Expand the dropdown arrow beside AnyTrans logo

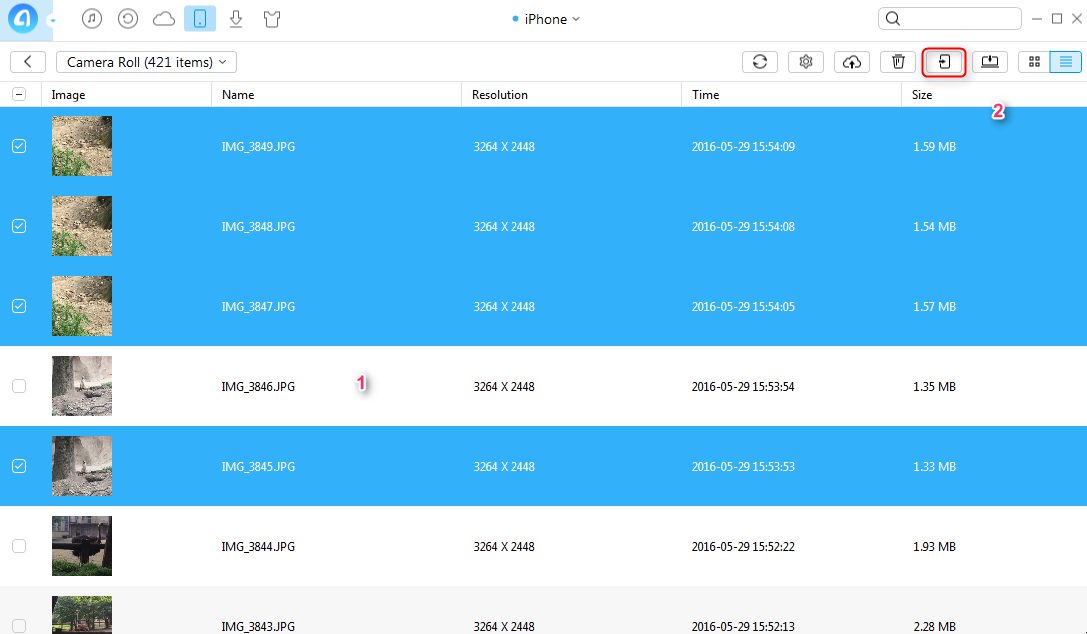[52, 20]
